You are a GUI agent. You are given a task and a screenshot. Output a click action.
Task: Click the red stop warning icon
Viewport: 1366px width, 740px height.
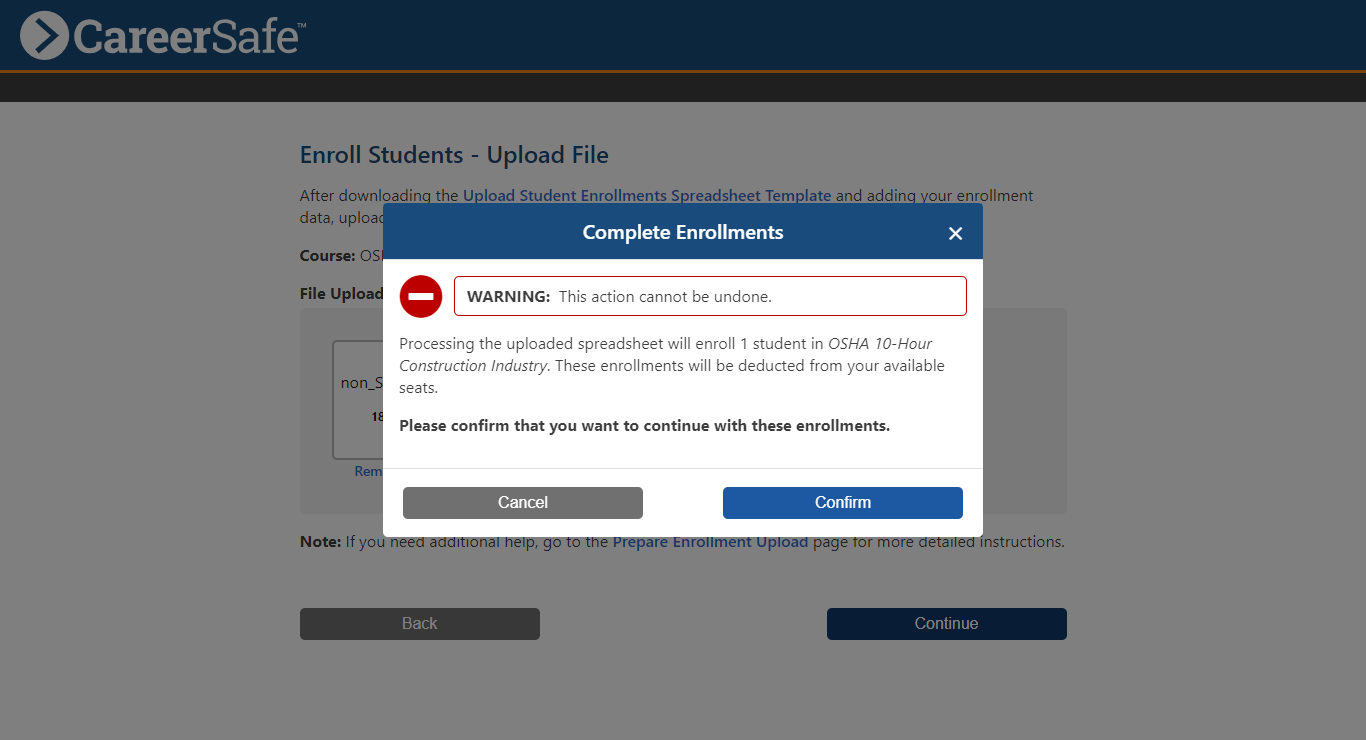(420, 296)
